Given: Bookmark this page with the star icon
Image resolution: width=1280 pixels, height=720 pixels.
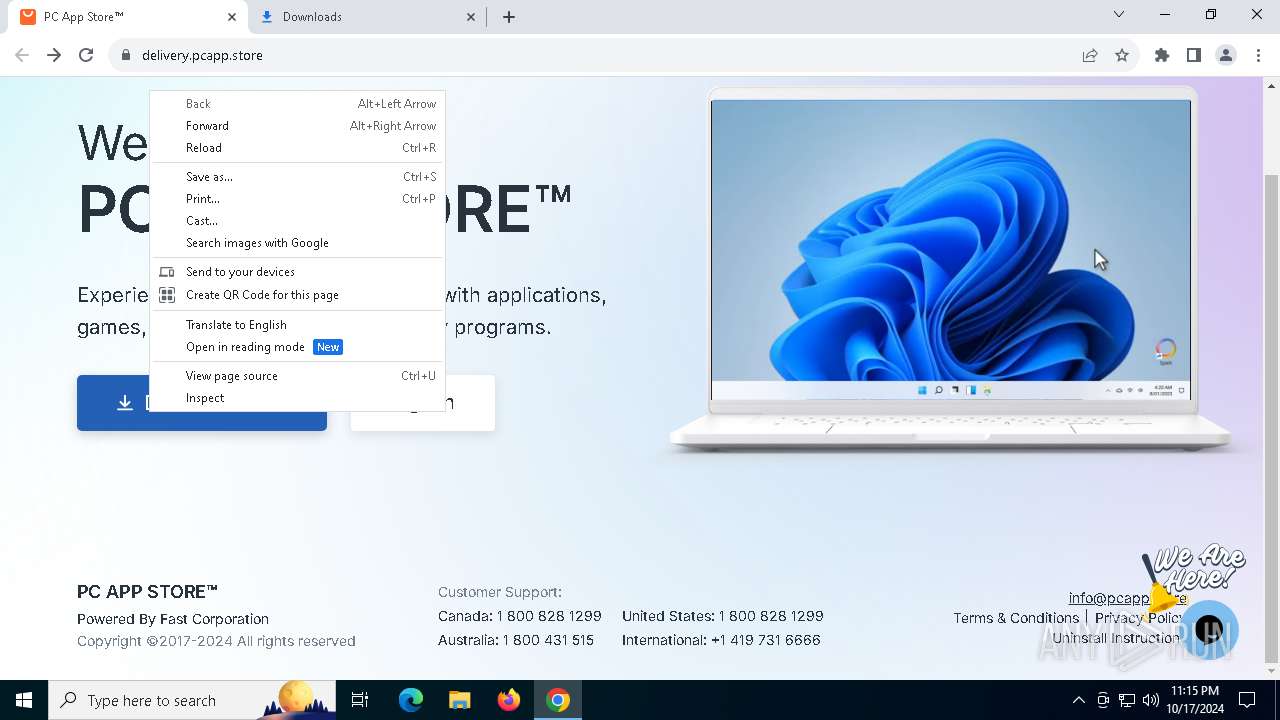Looking at the screenshot, I should tap(1122, 55).
